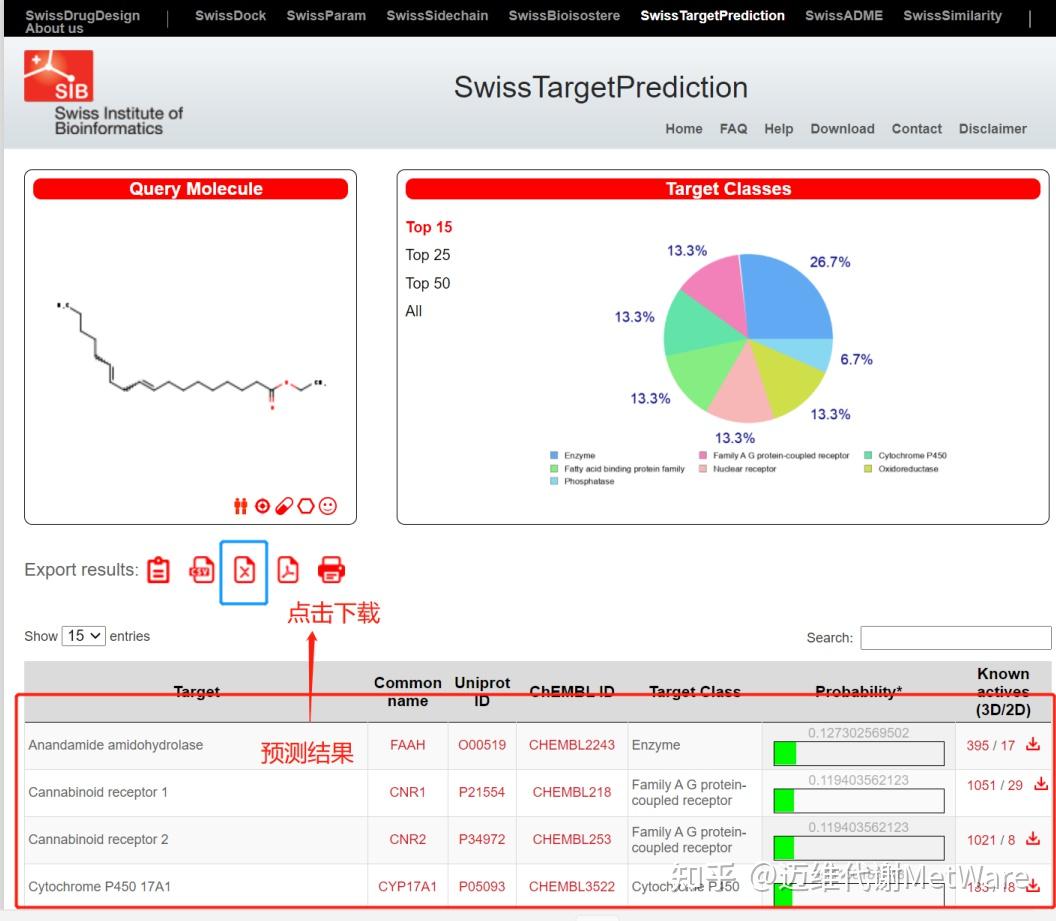Focus the Search input field
The width and height of the screenshot is (1056, 921).
point(956,638)
